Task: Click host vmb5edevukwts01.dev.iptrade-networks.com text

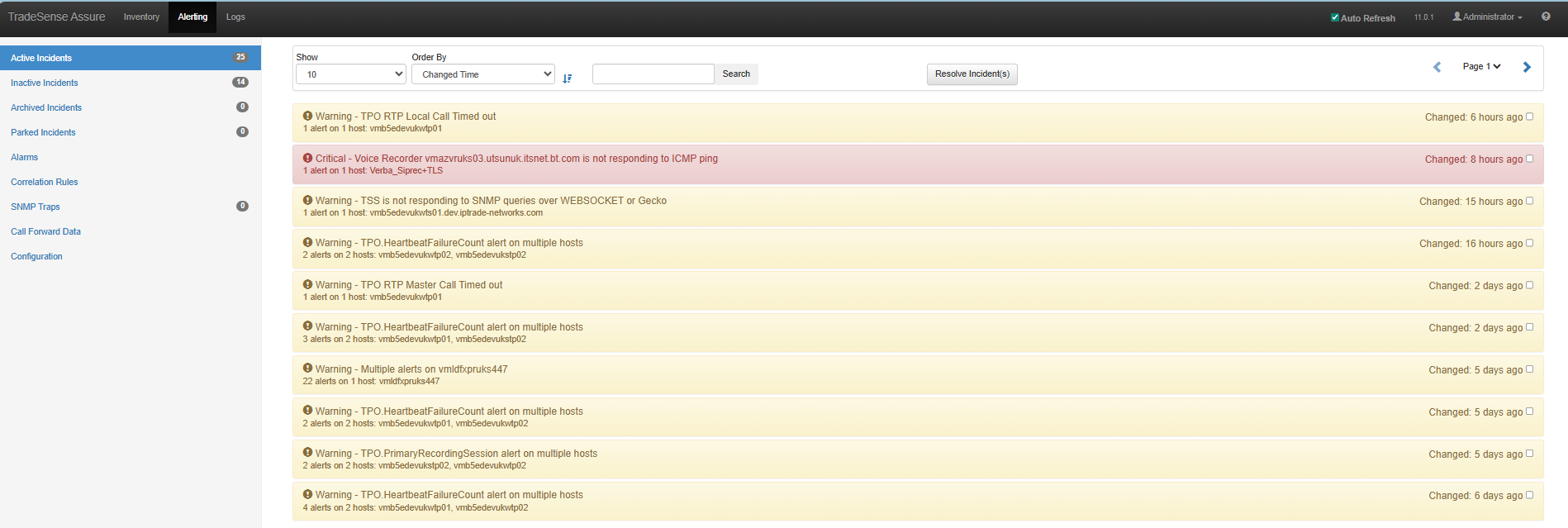Action: pos(456,213)
